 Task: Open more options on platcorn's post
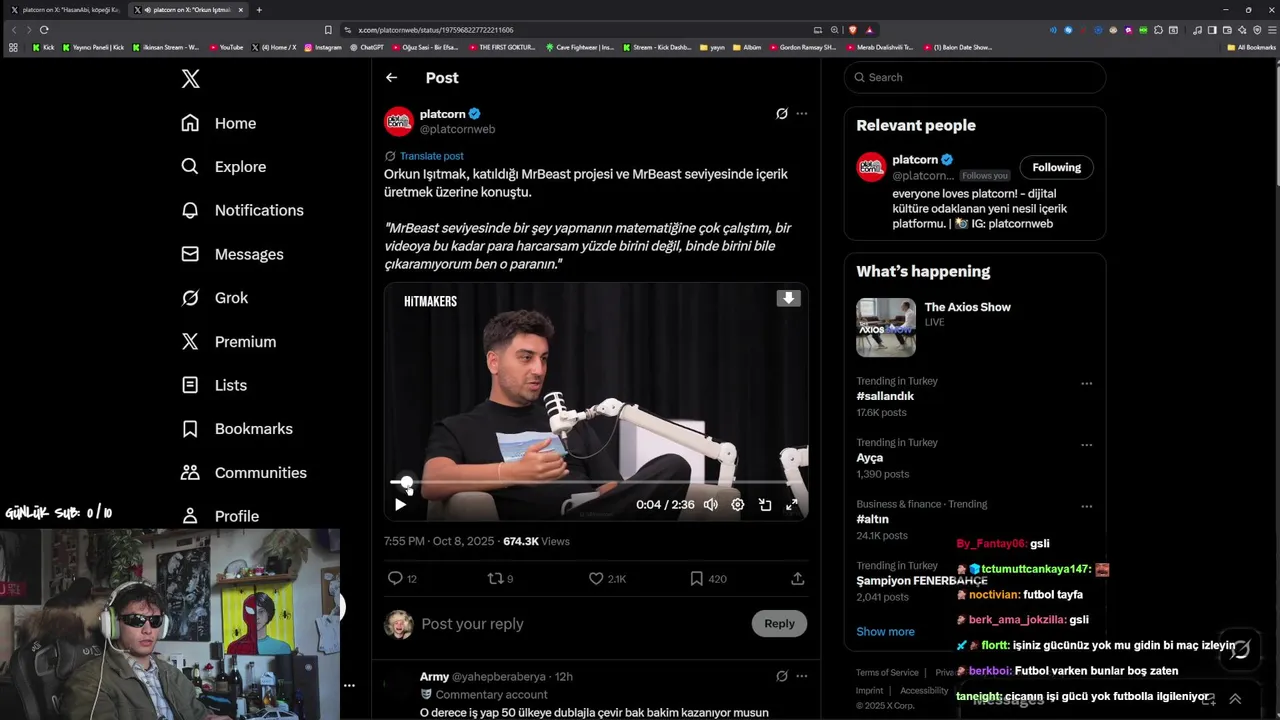[801, 114]
